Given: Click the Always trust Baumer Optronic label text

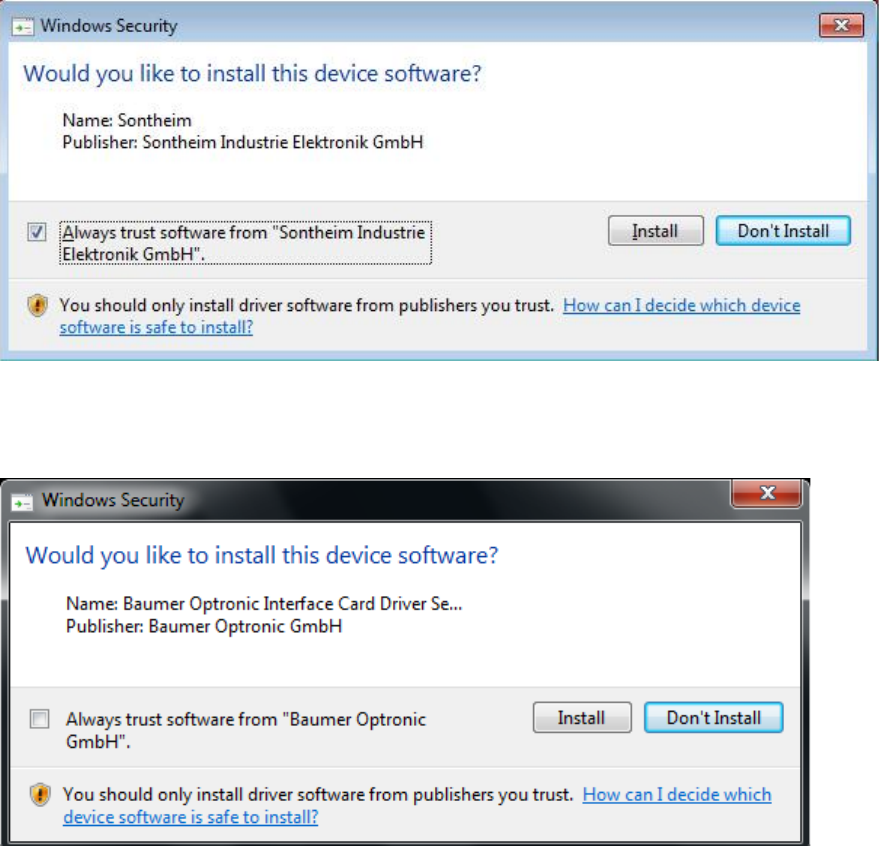Looking at the screenshot, I should click(x=246, y=730).
